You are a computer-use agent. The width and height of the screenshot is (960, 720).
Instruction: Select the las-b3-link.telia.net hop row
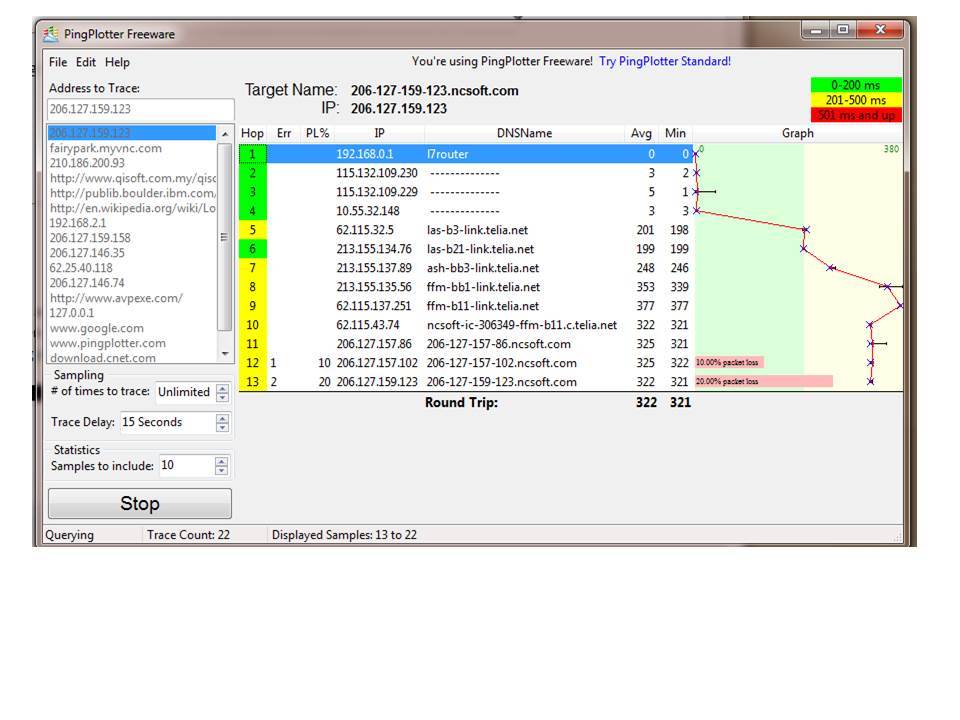point(466,230)
